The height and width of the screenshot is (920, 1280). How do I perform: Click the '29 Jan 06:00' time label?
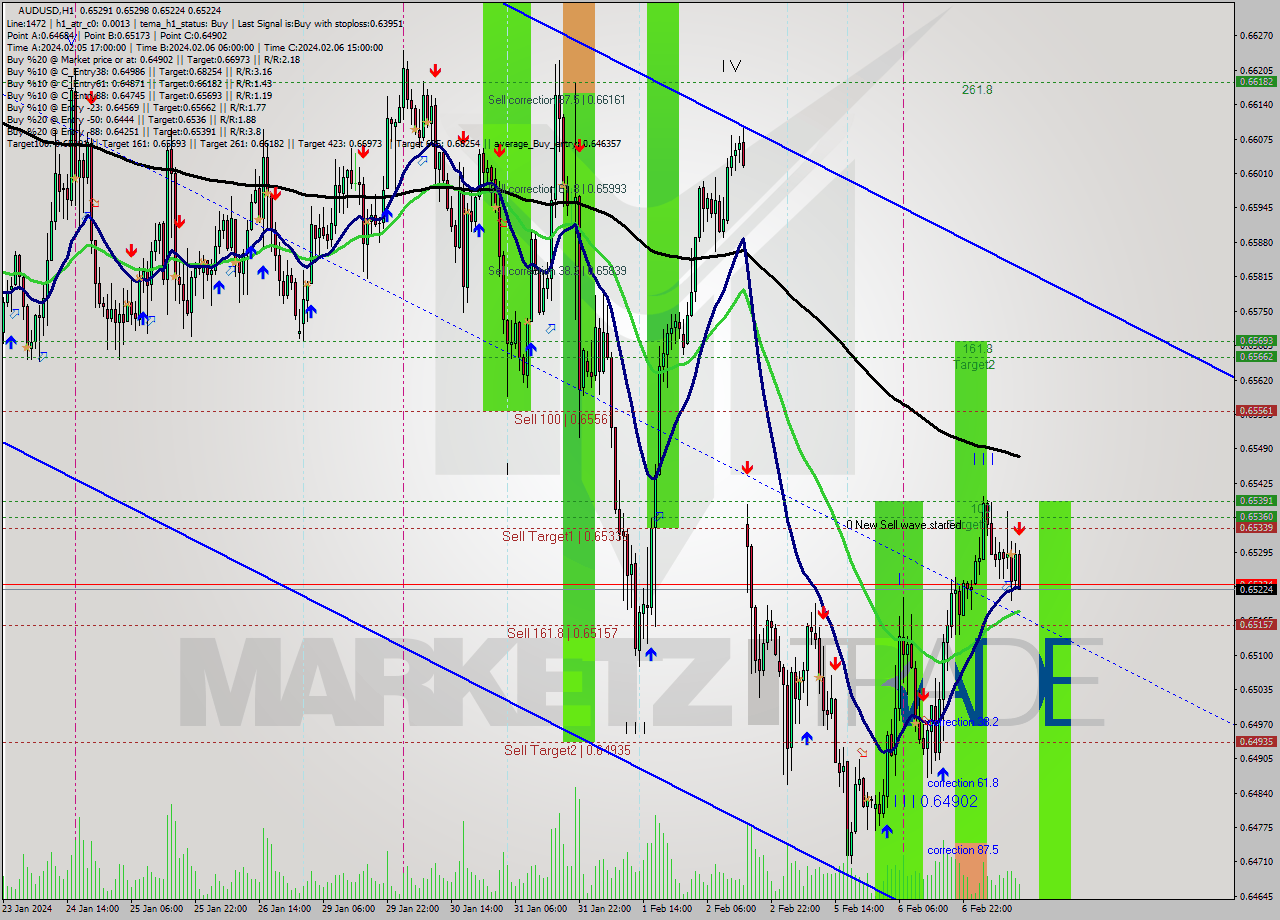tap(348, 909)
